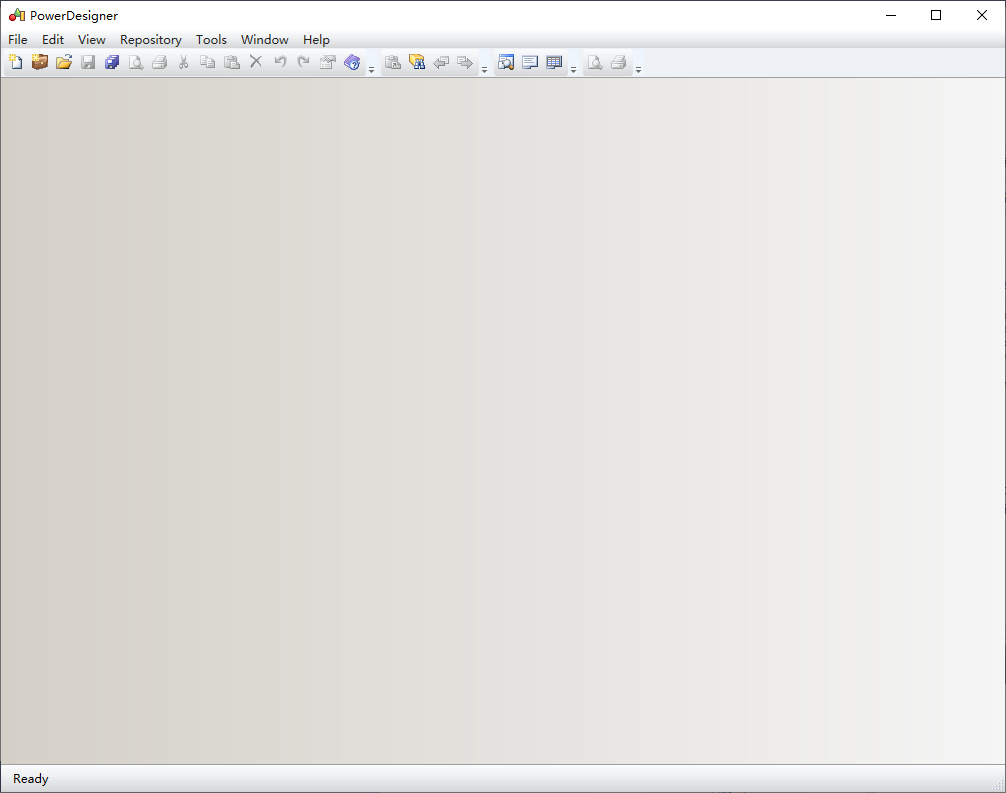Maximize the PowerDesigner window

pyautogui.click(x=936, y=15)
